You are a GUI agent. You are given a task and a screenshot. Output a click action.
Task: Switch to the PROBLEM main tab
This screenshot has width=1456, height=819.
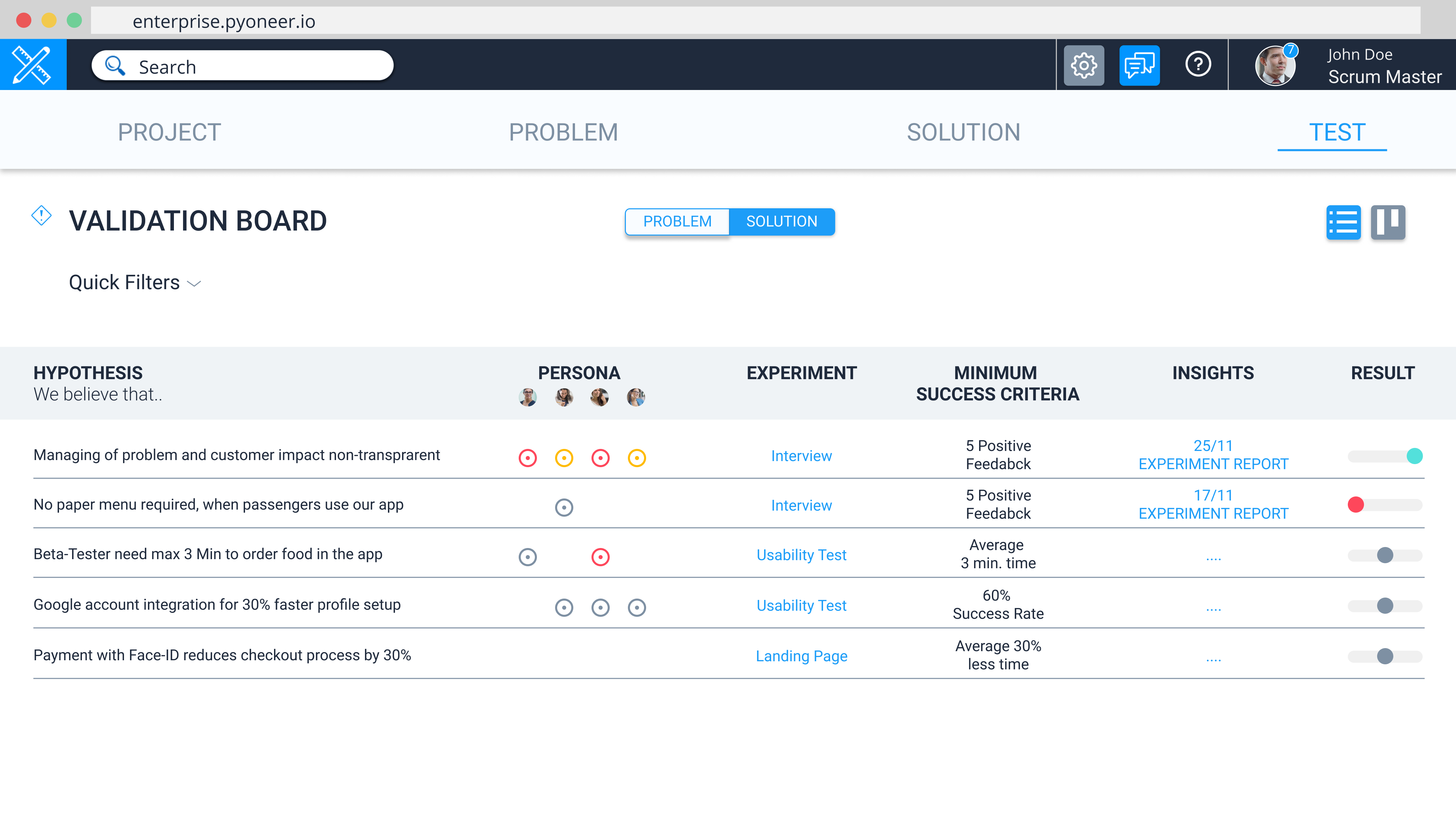pos(563,132)
